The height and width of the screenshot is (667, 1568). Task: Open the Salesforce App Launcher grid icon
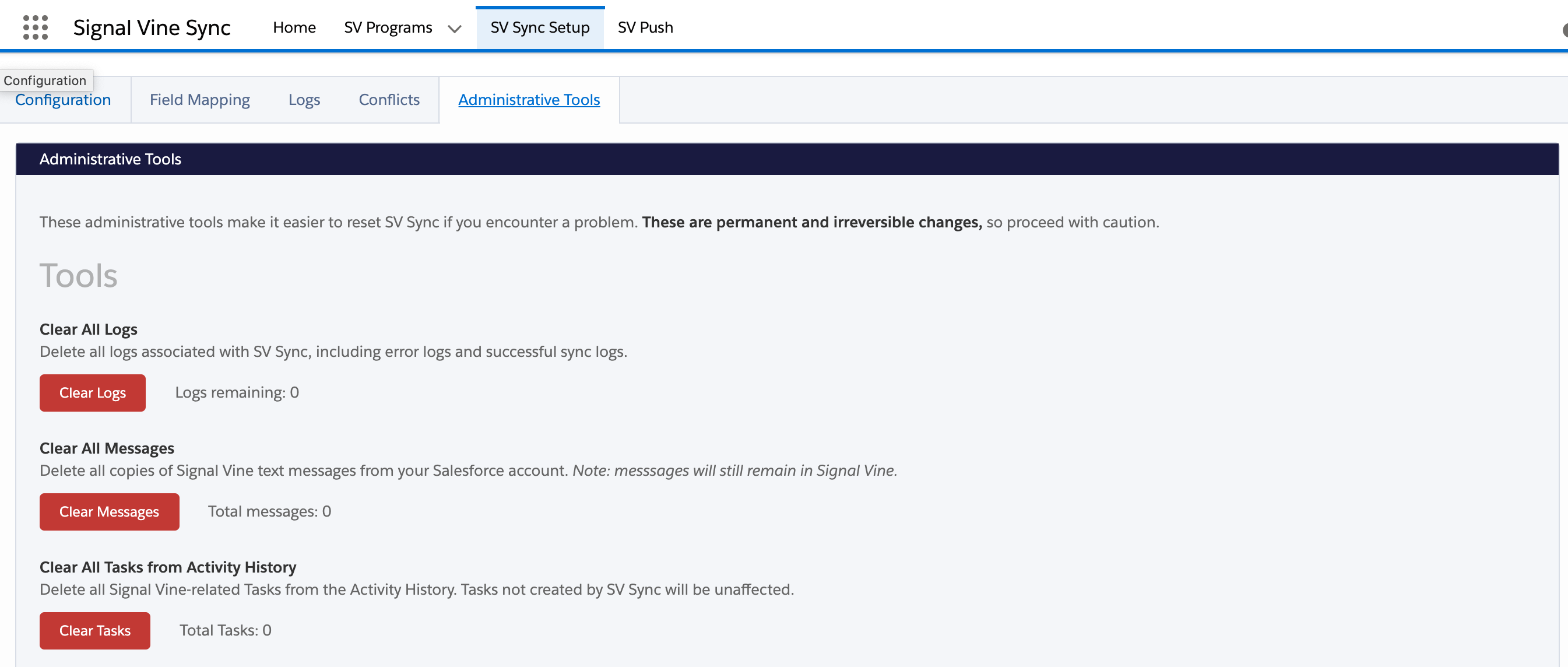tap(35, 27)
